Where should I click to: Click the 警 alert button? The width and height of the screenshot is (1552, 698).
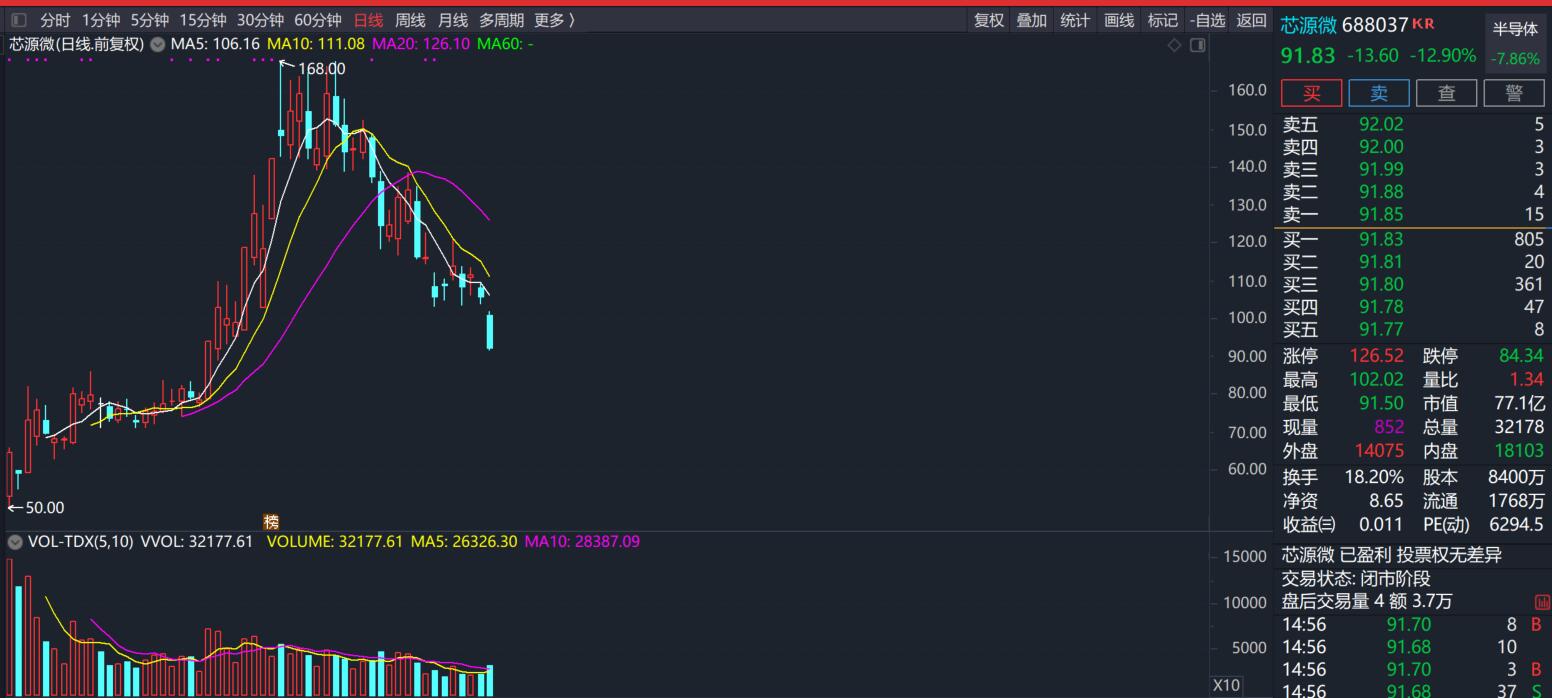coord(1514,93)
